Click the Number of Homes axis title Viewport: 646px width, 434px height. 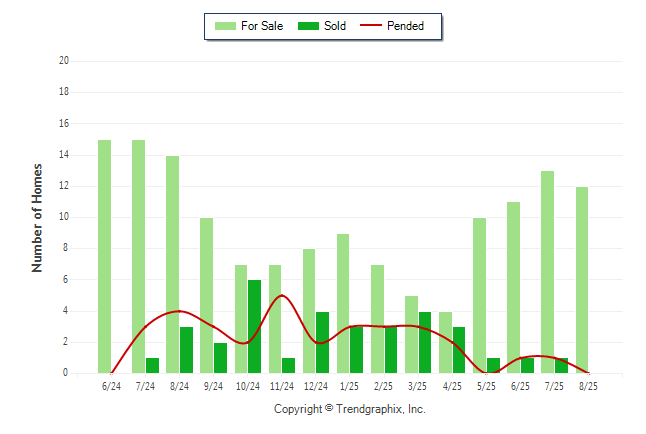[37, 217]
